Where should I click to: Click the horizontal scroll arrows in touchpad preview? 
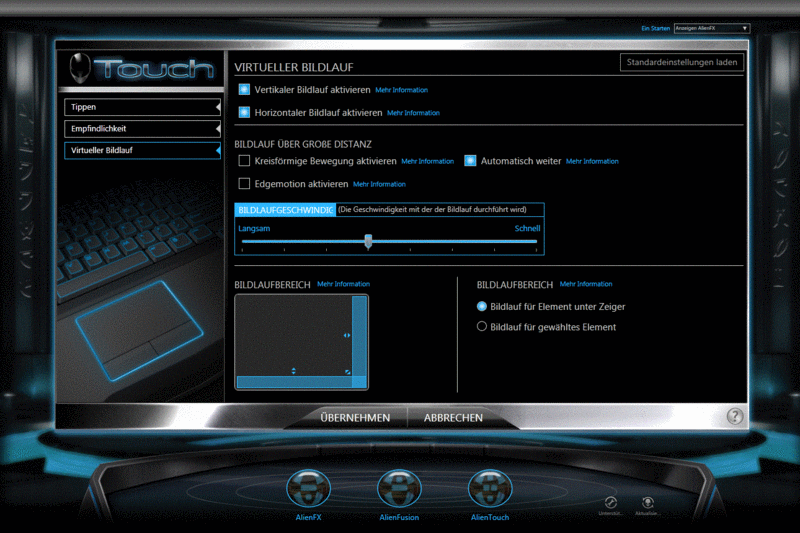(347, 335)
